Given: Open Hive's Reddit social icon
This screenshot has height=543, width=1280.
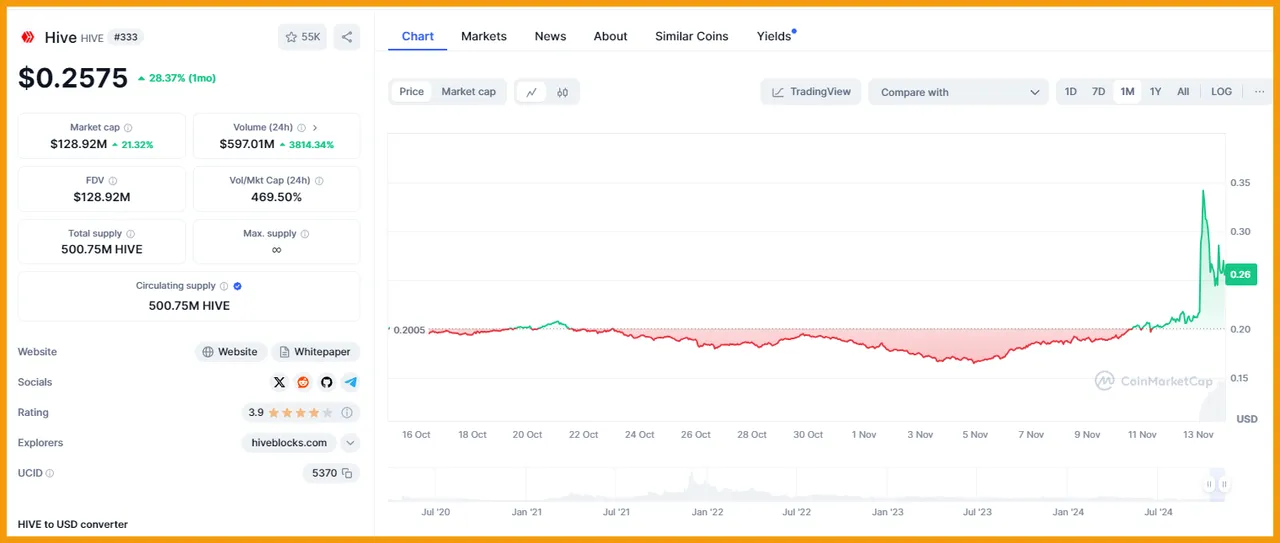Looking at the screenshot, I should point(303,382).
